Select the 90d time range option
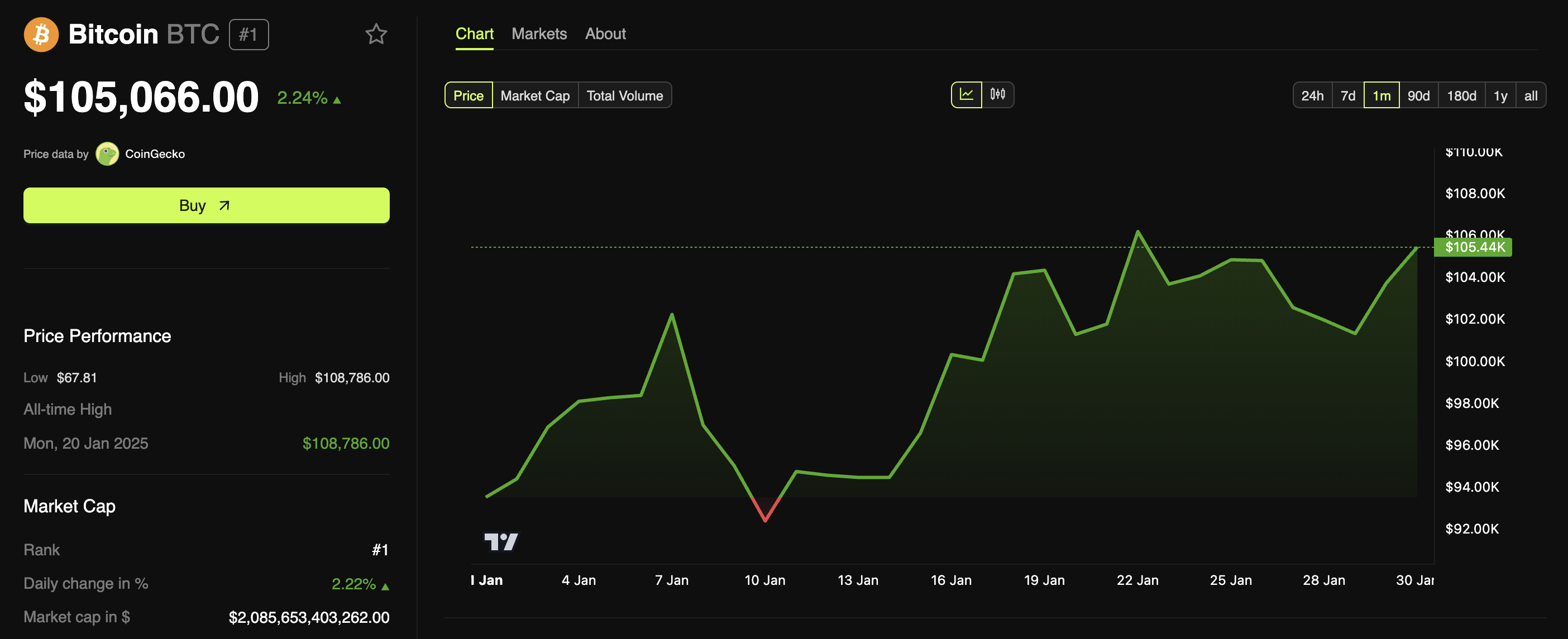1568x639 pixels. (x=1417, y=94)
